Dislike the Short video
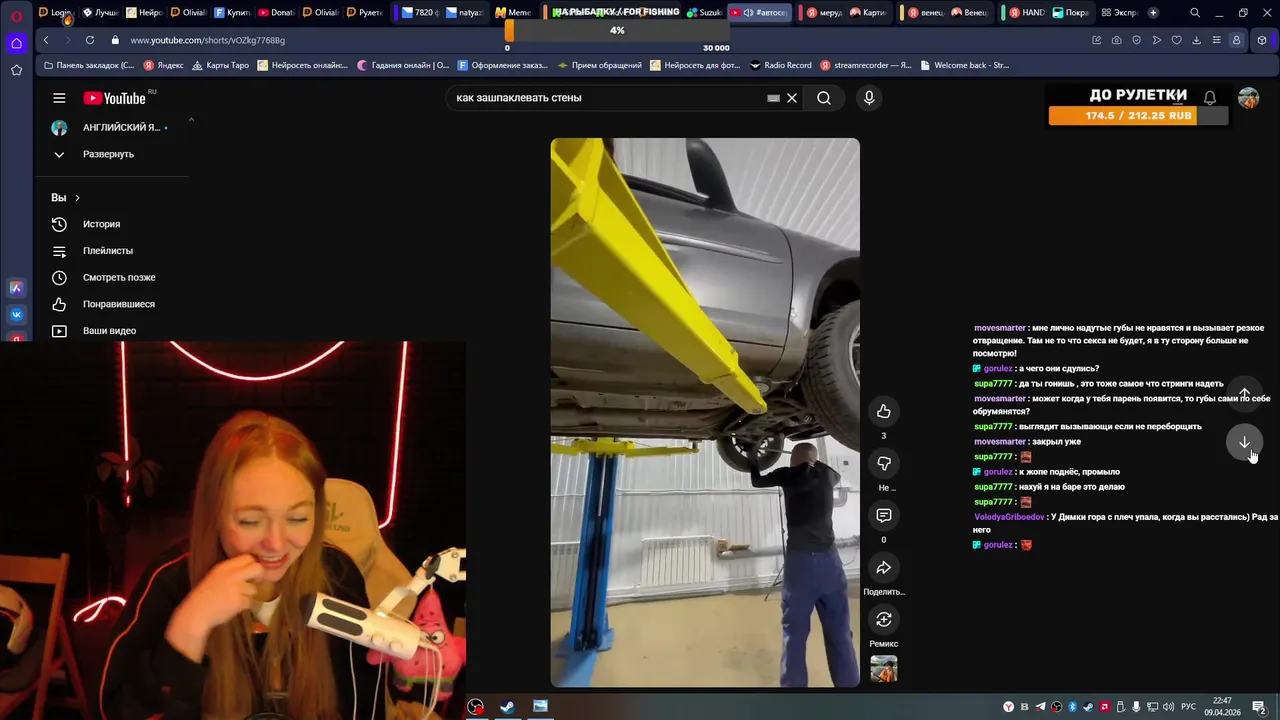This screenshot has height=720, width=1280. (x=884, y=464)
